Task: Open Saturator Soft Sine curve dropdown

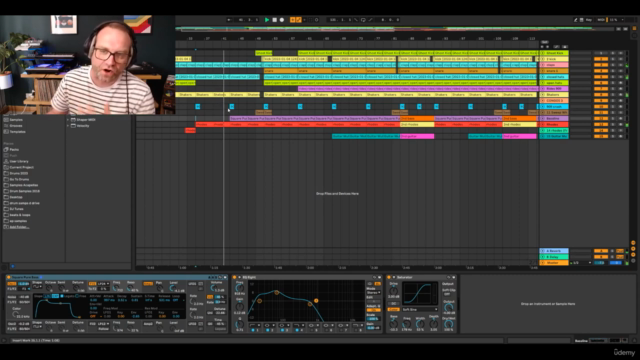Action: click(x=420, y=309)
